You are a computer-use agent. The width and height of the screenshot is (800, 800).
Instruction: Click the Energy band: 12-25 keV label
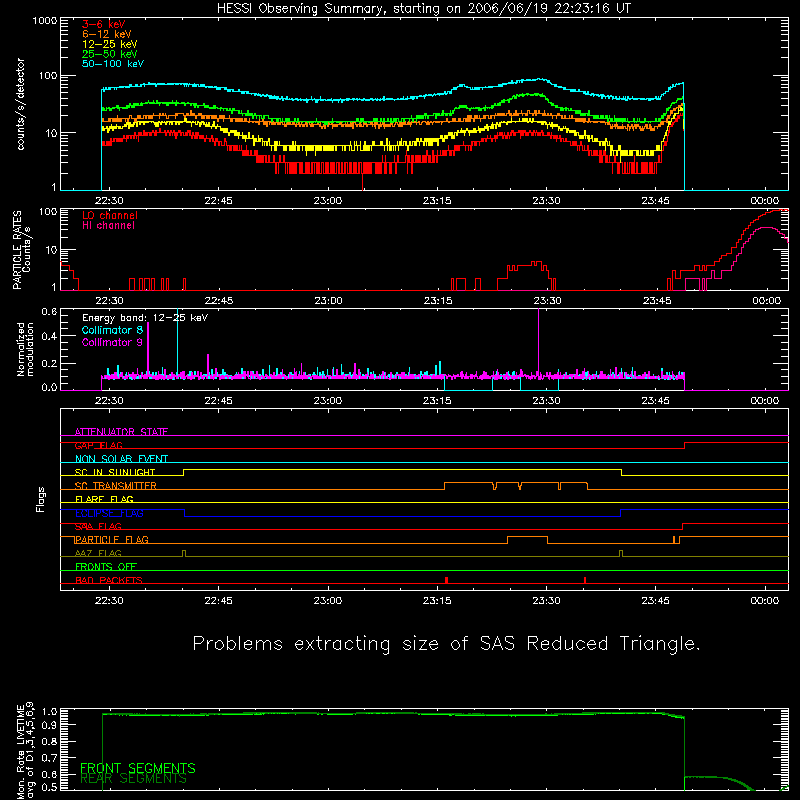(x=145, y=318)
